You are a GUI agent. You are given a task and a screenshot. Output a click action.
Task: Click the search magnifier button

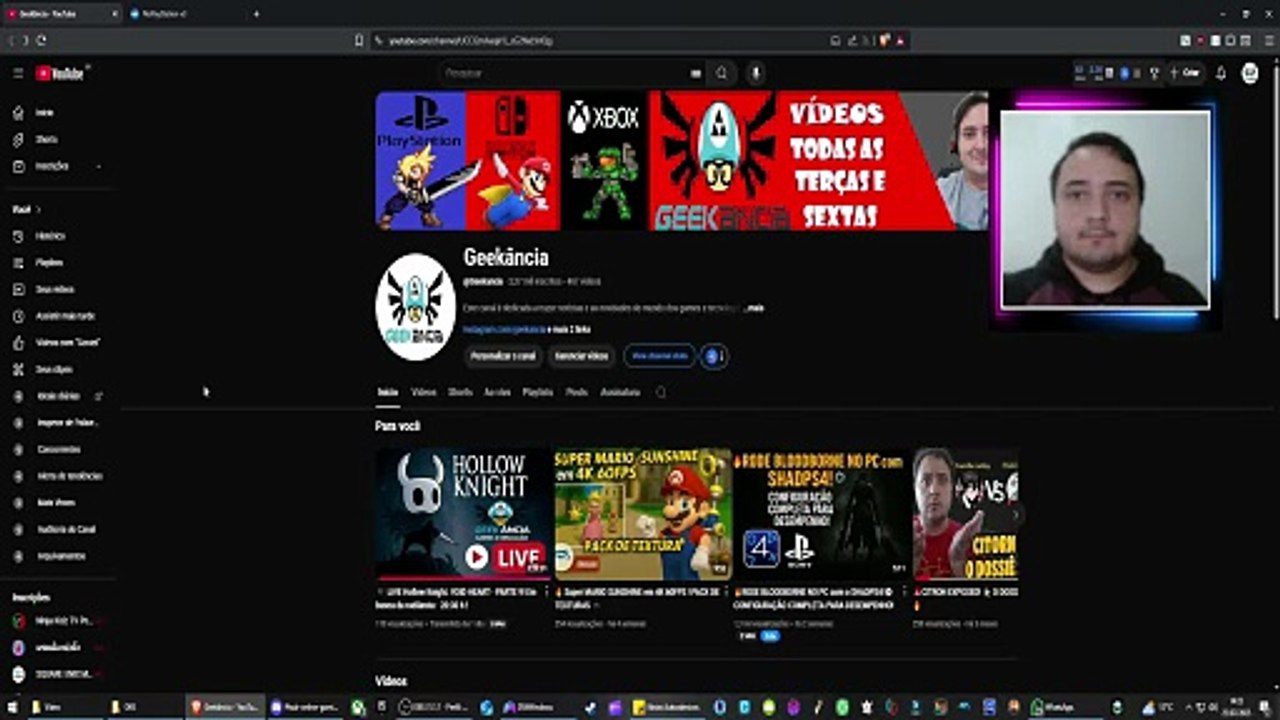(x=722, y=73)
